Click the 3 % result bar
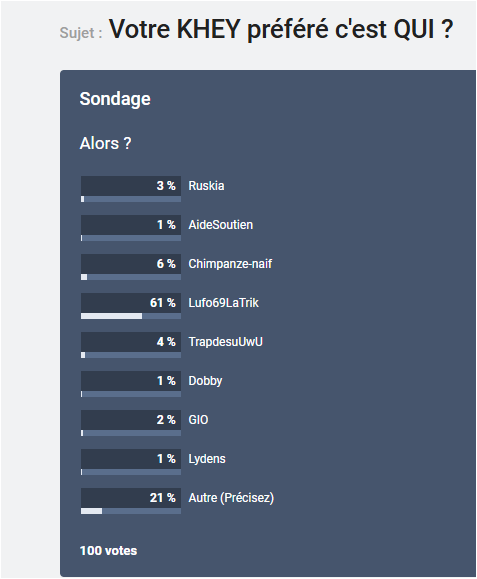Viewport: 477px width, 579px height. 131,199
